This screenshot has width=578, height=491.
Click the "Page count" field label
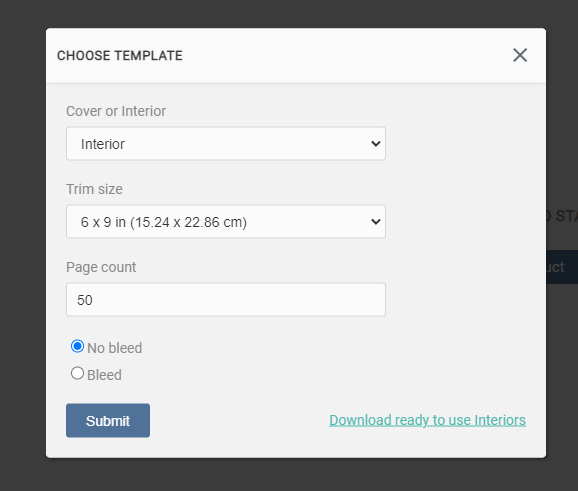click(101, 267)
